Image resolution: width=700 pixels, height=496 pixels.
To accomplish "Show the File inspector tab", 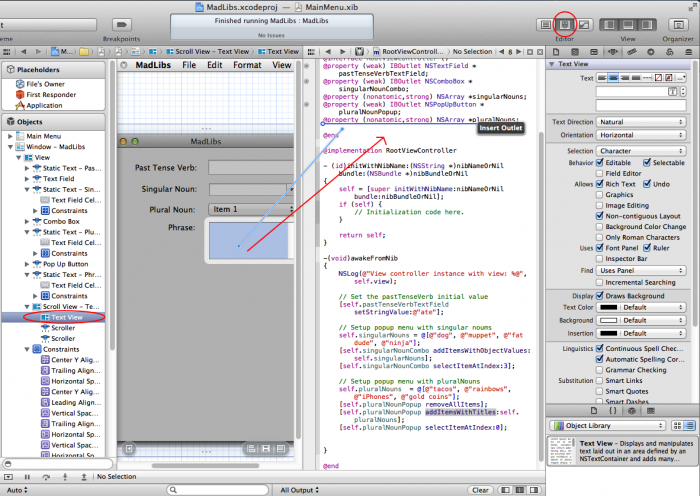I will pyautogui.click(x=556, y=52).
